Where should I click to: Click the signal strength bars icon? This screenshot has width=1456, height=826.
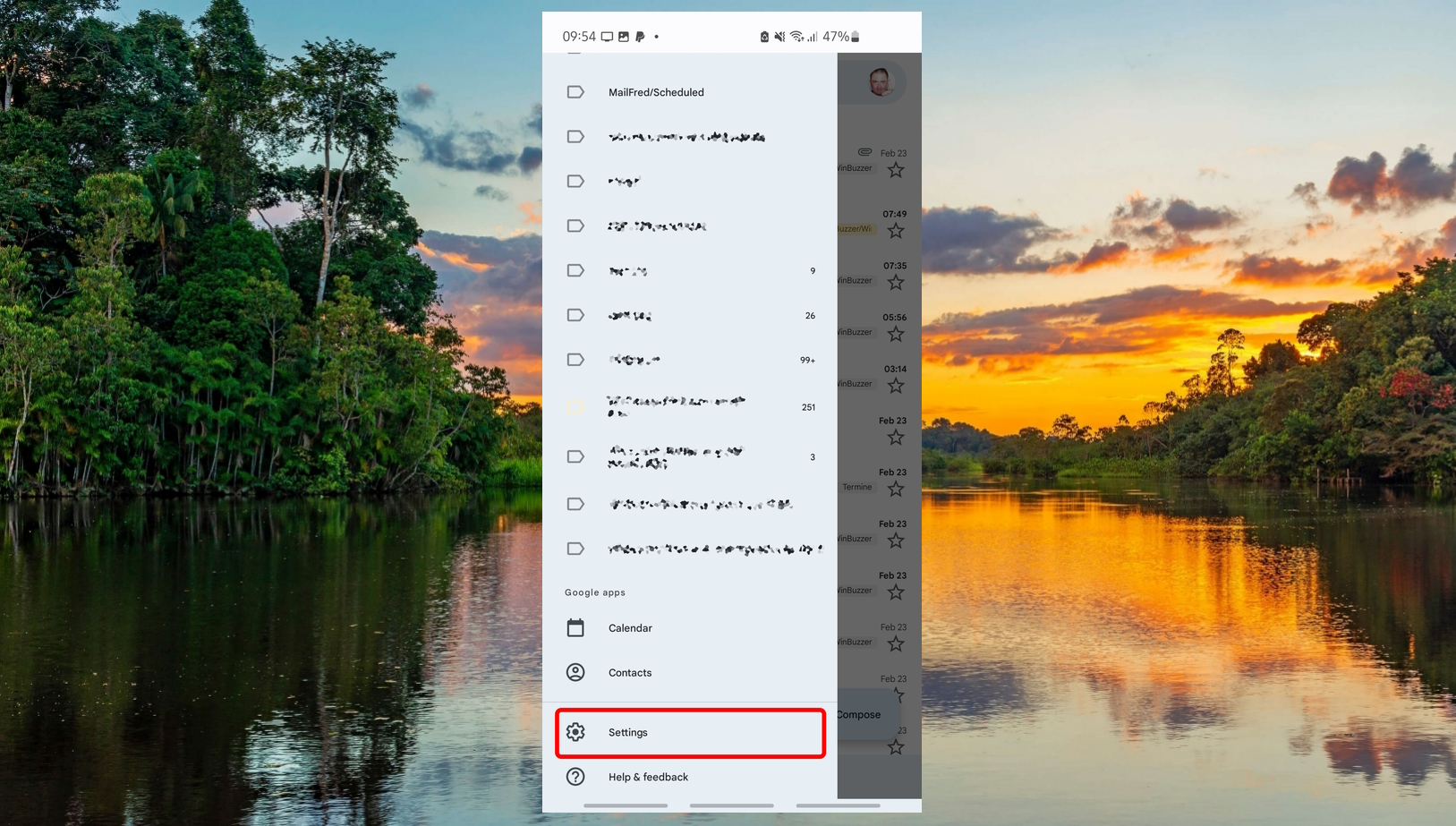click(x=812, y=37)
